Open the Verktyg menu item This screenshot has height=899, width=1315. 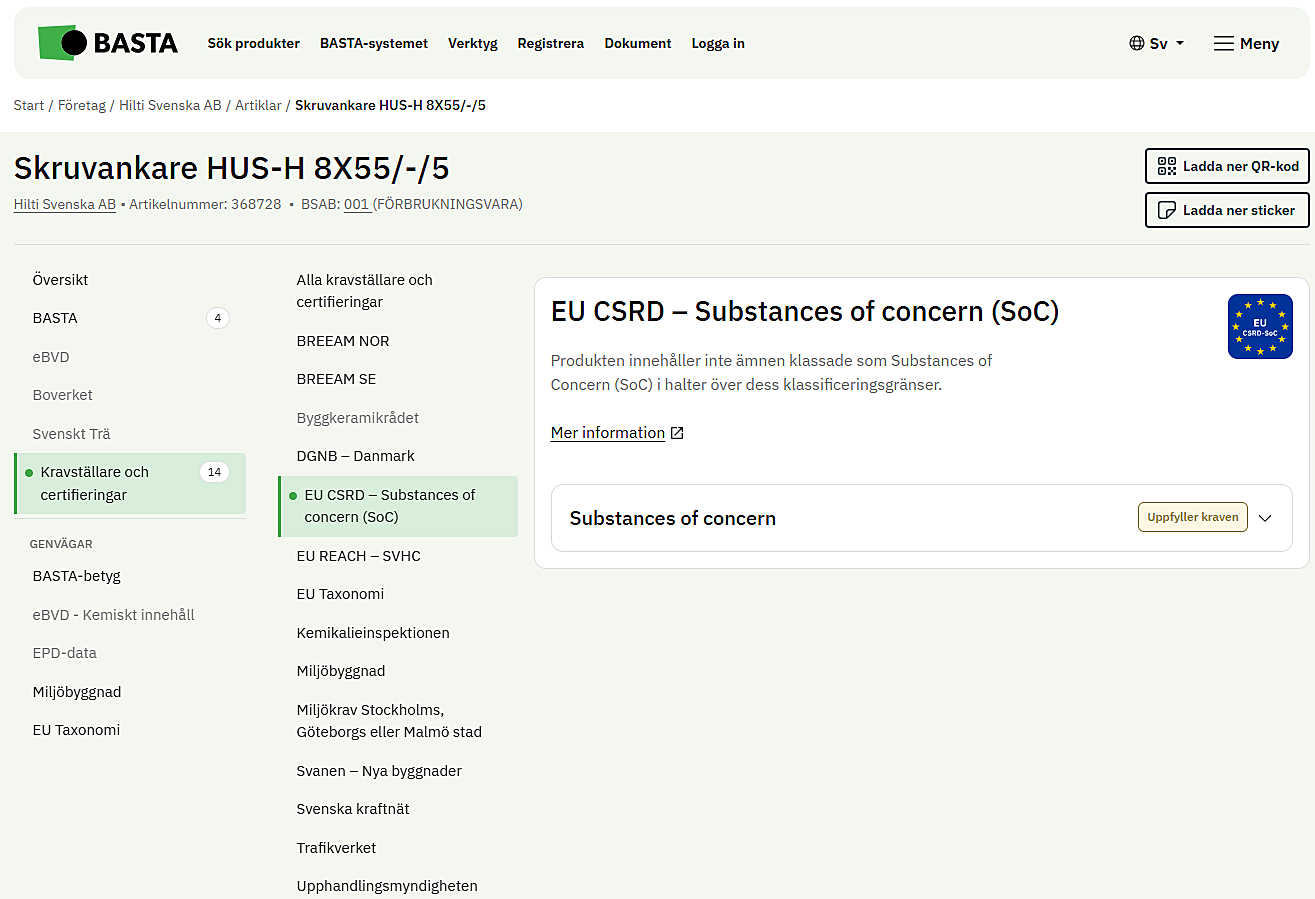coord(473,43)
